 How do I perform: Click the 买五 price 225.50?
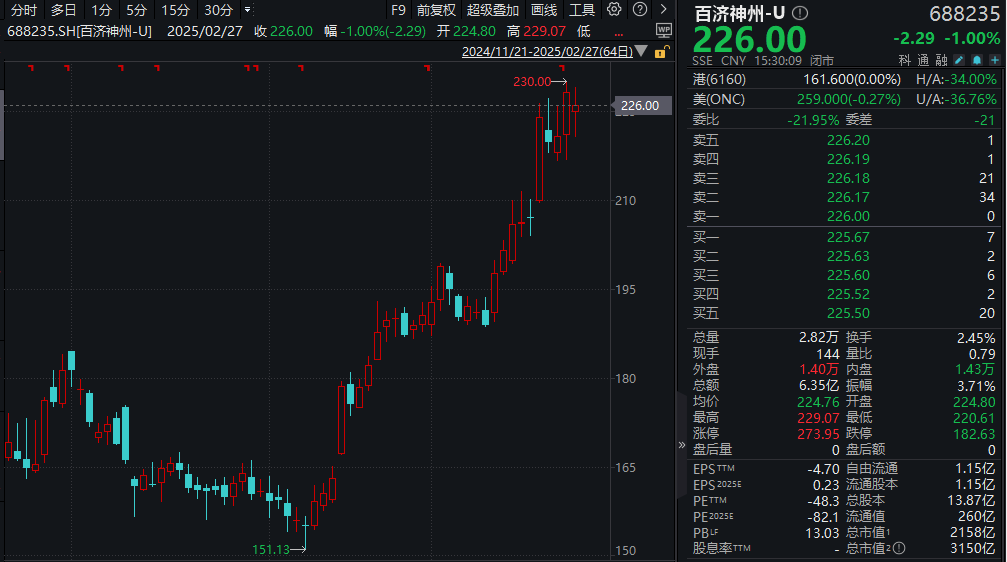click(848, 313)
